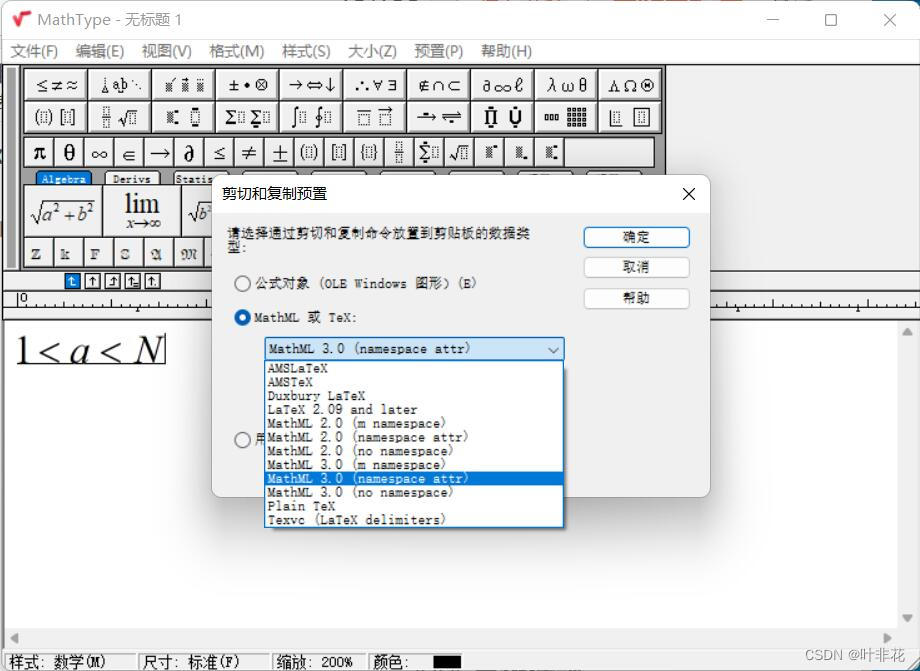This screenshot has height=671, width=920.
Task: Choose MathML 2.0 (no namespace) from the list
Action: pyautogui.click(x=414, y=451)
